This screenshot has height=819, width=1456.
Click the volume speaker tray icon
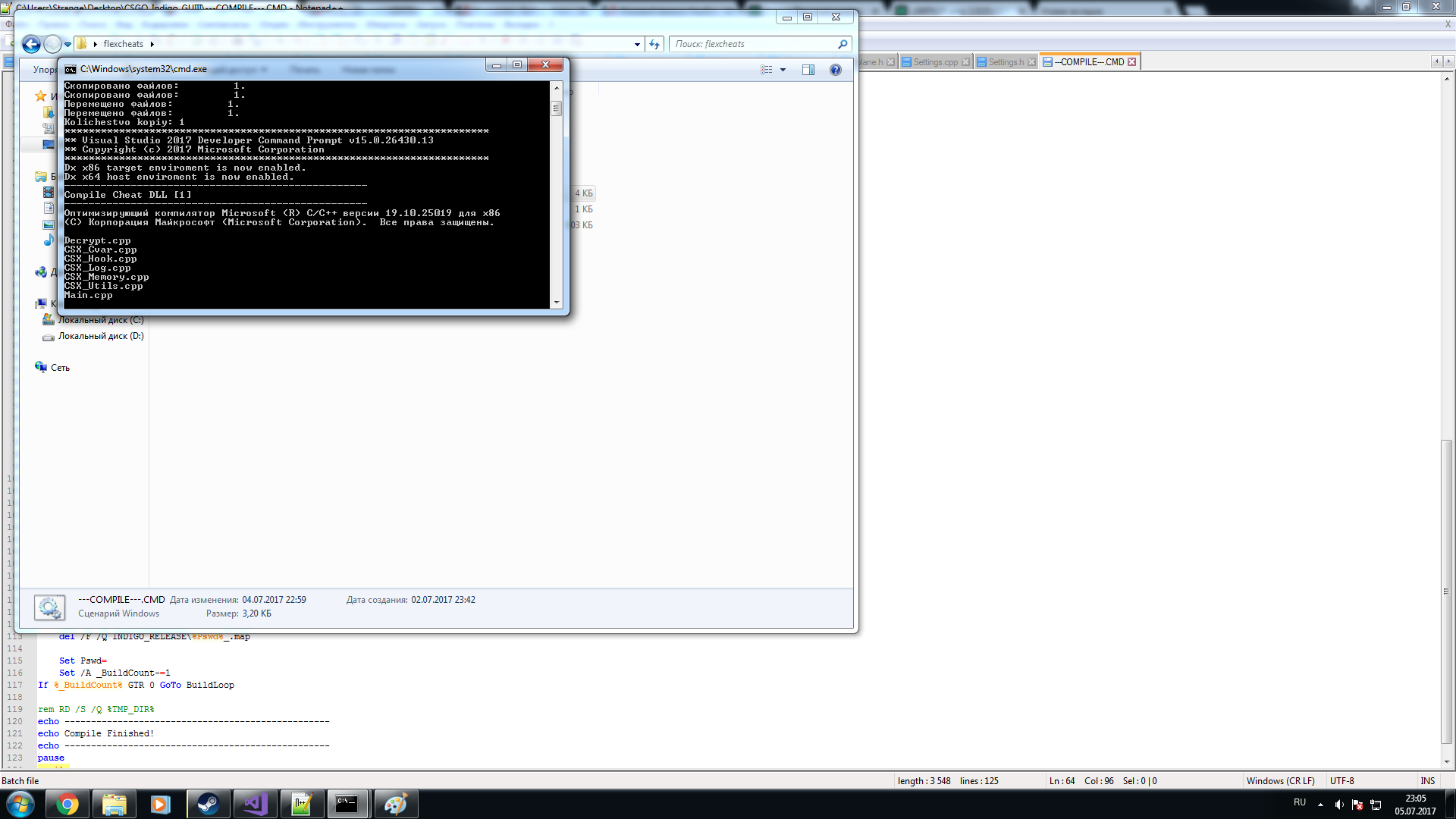(1339, 805)
